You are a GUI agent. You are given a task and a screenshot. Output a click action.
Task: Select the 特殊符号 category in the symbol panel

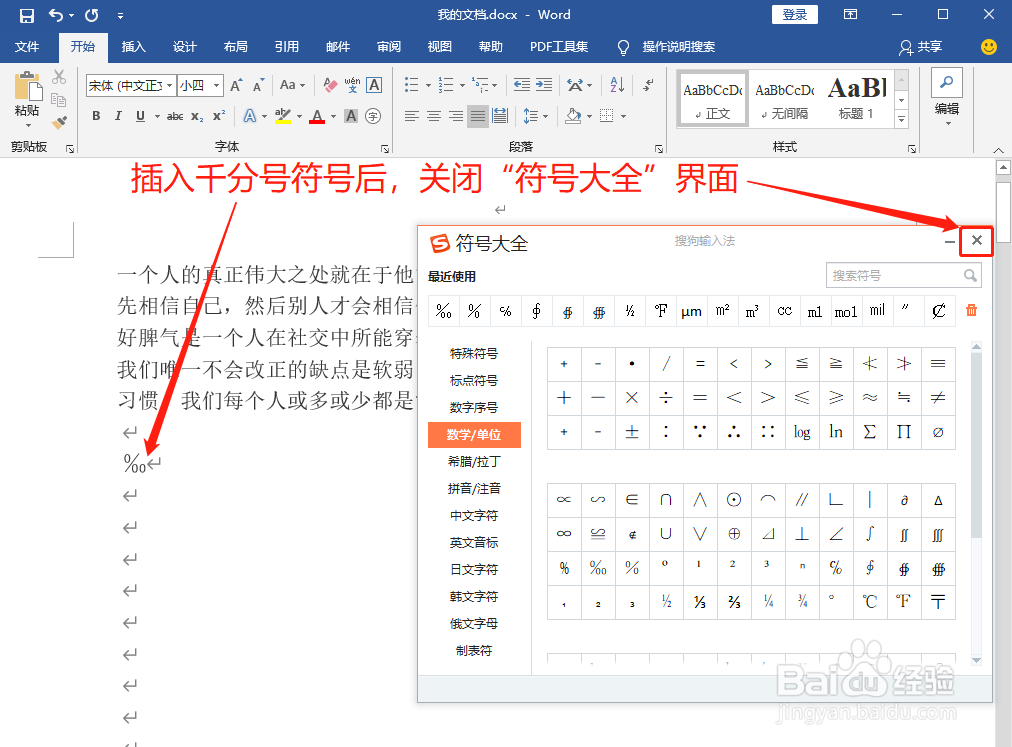474,353
